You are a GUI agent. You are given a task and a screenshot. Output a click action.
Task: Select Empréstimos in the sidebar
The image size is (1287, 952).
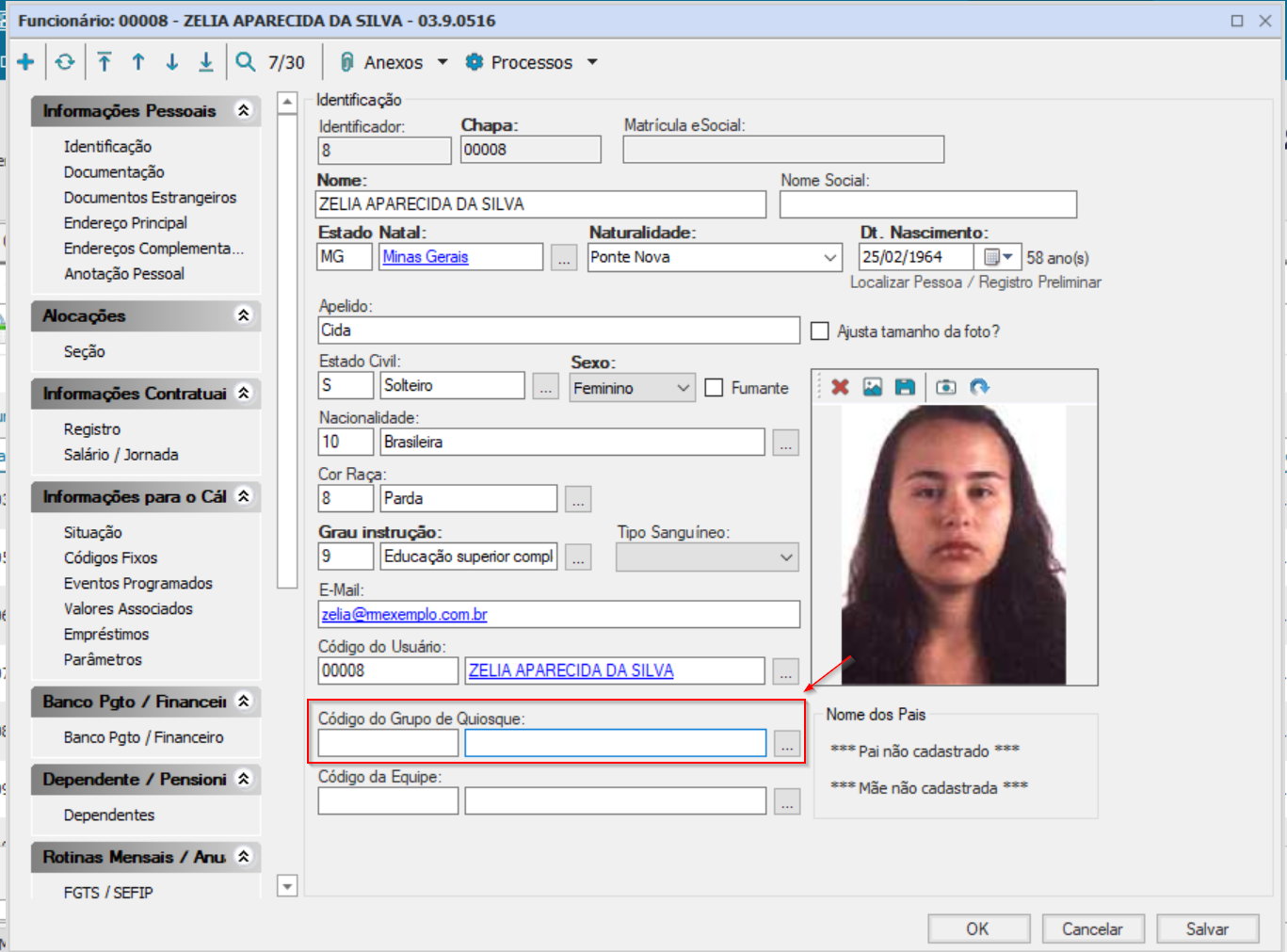pyautogui.click(x=106, y=635)
